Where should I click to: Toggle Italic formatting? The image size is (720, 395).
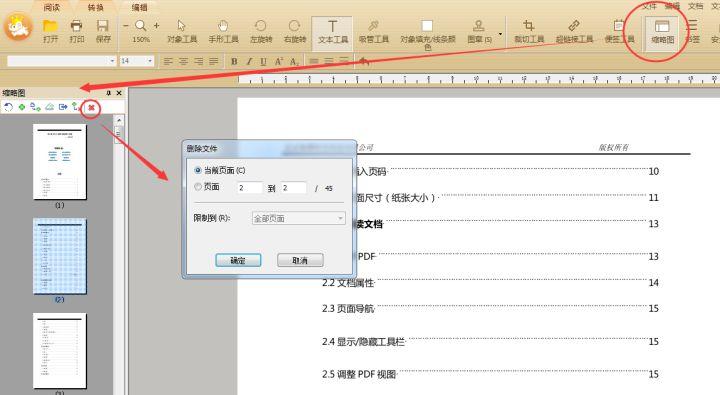[249, 61]
